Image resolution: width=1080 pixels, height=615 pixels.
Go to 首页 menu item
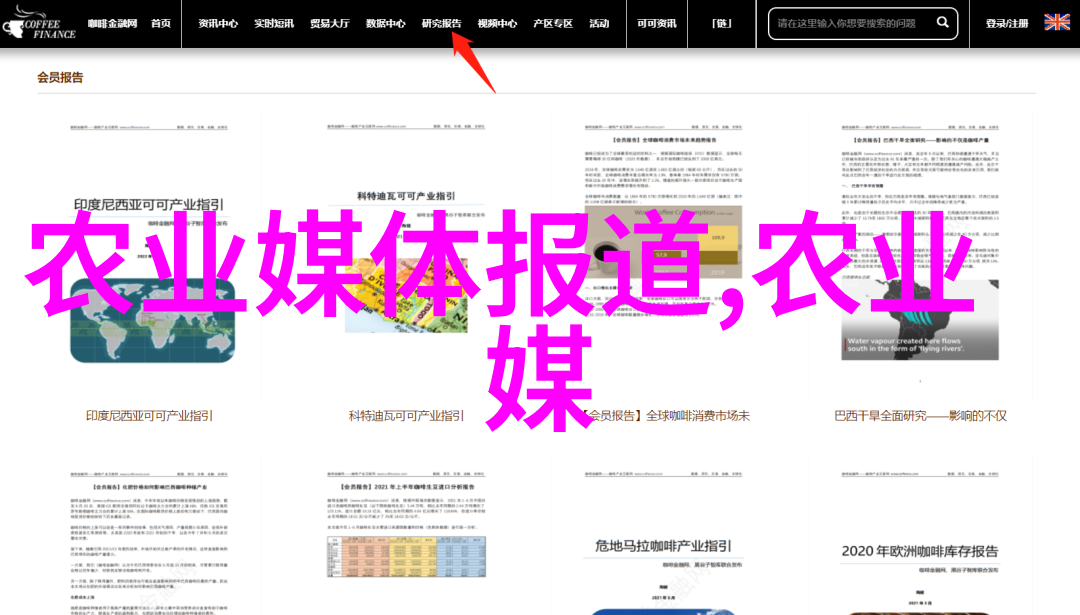[x=160, y=23]
